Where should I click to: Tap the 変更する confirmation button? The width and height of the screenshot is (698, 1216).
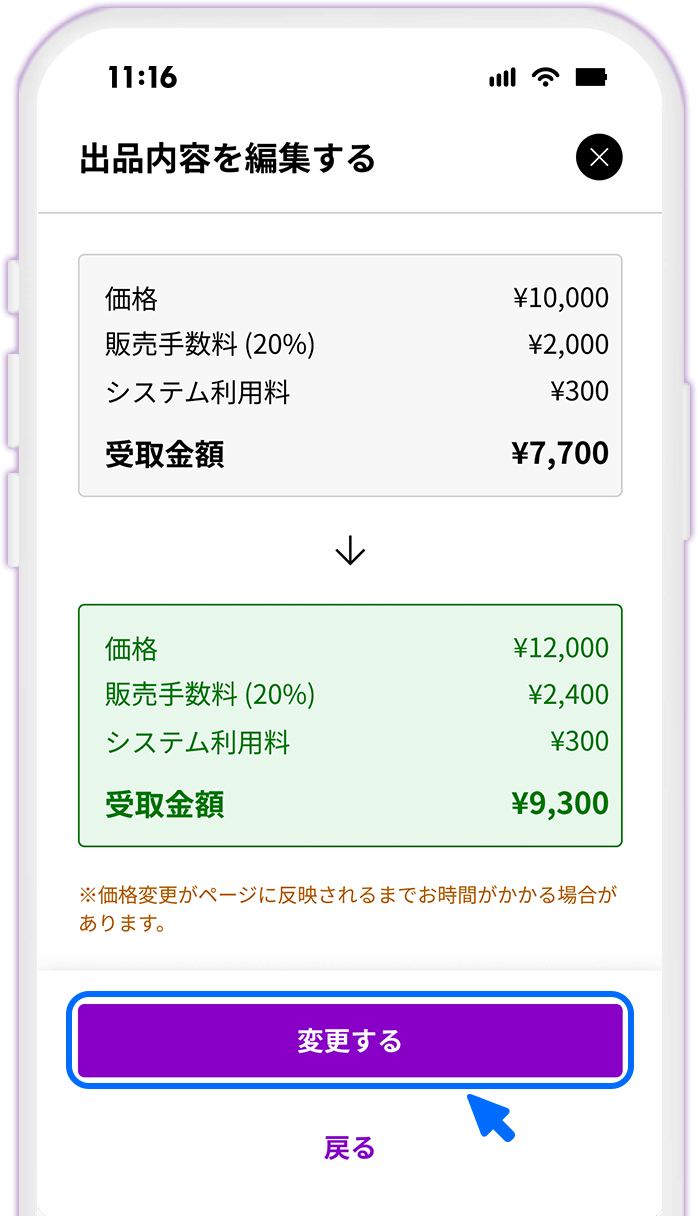(349, 1039)
